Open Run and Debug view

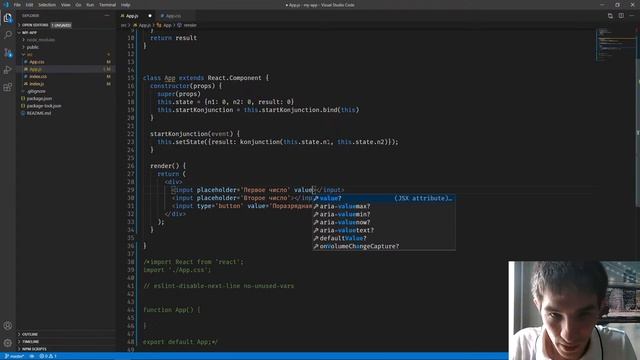(8, 70)
